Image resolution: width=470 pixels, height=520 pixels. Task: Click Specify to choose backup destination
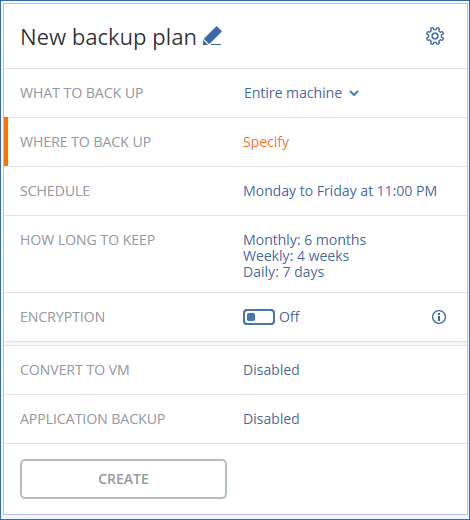click(266, 142)
